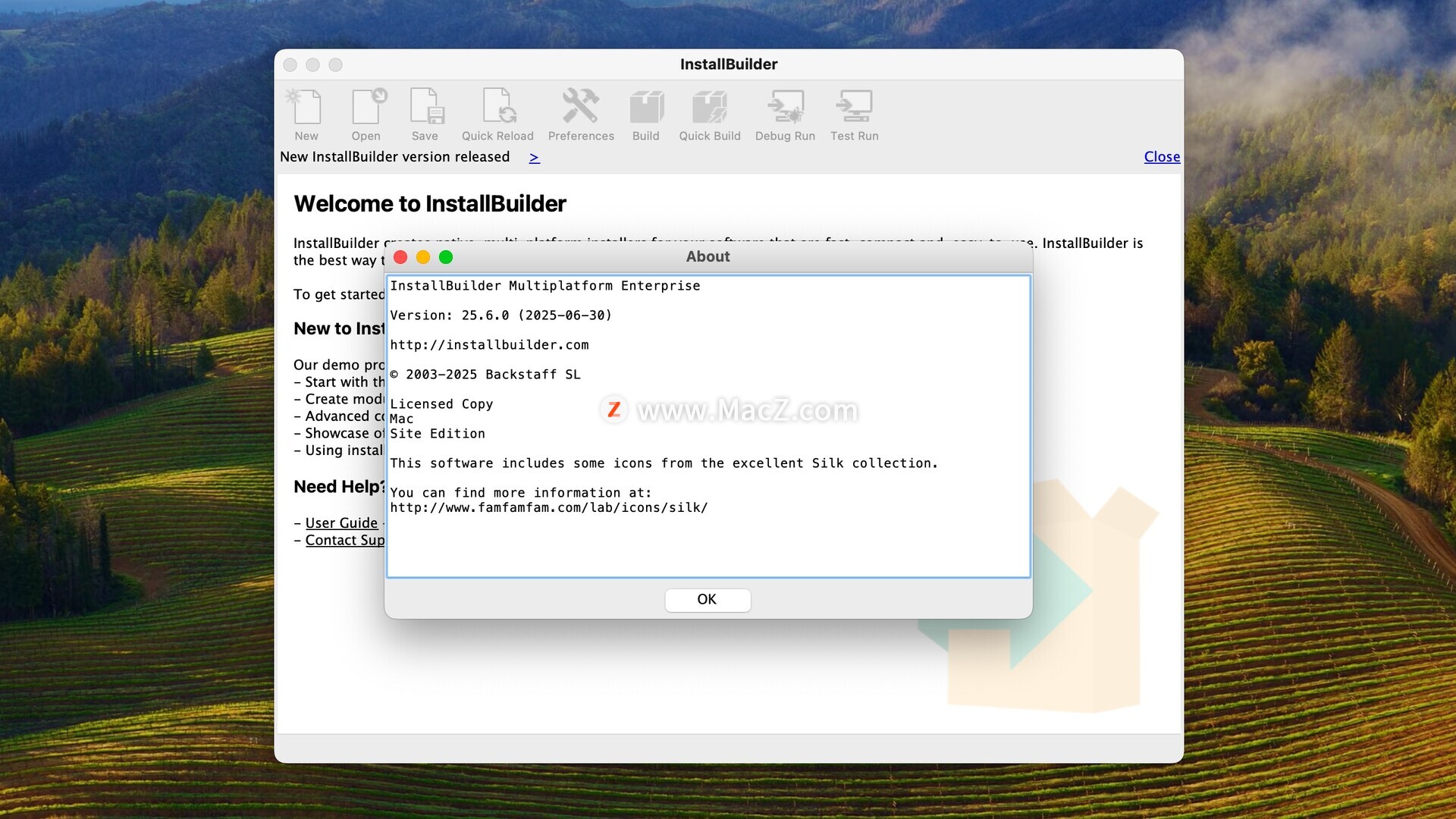The image size is (1456, 819).
Task: Click the Save toolbar icon
Action: click(426, 107)
